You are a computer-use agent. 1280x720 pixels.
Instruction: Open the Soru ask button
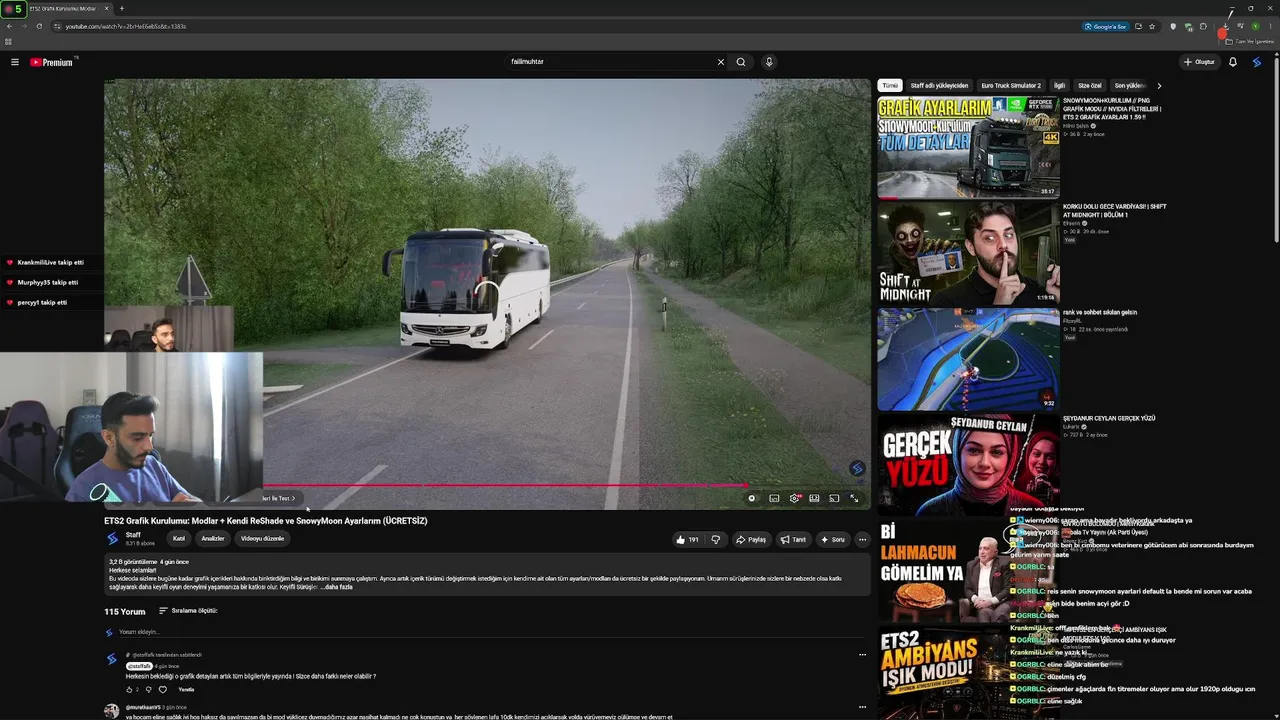832,540
